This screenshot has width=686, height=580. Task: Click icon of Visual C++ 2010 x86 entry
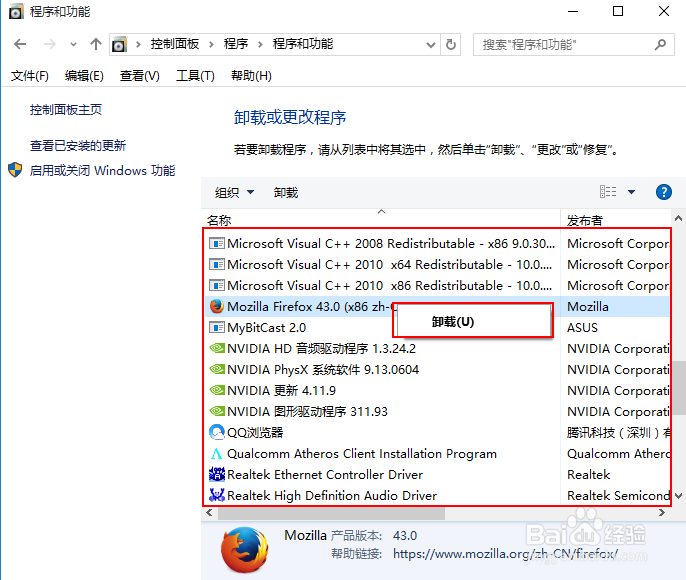pyautogui.click(x=217, y=285)
